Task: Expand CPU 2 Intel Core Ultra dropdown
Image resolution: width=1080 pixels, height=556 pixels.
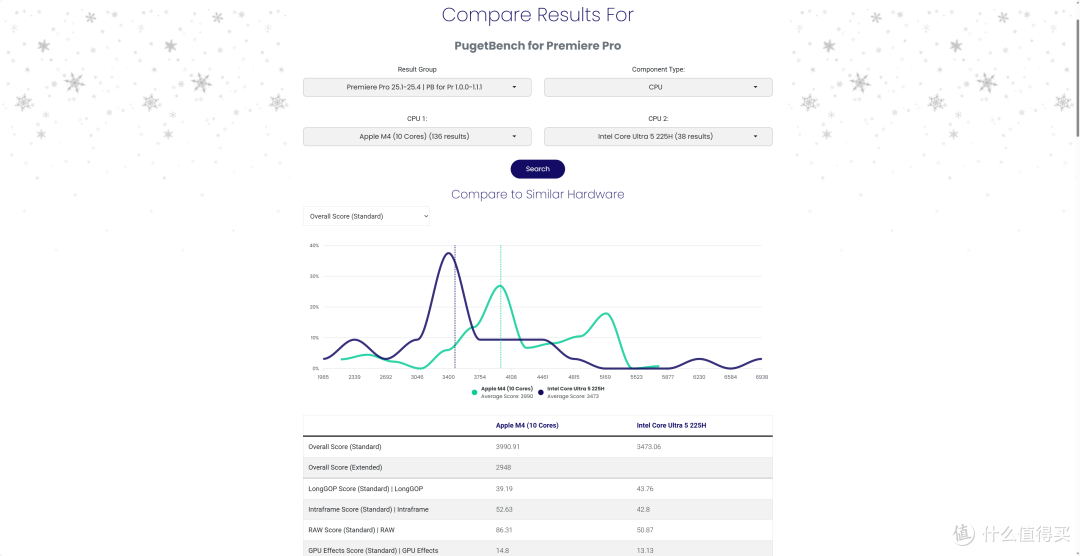Action: 658,136
